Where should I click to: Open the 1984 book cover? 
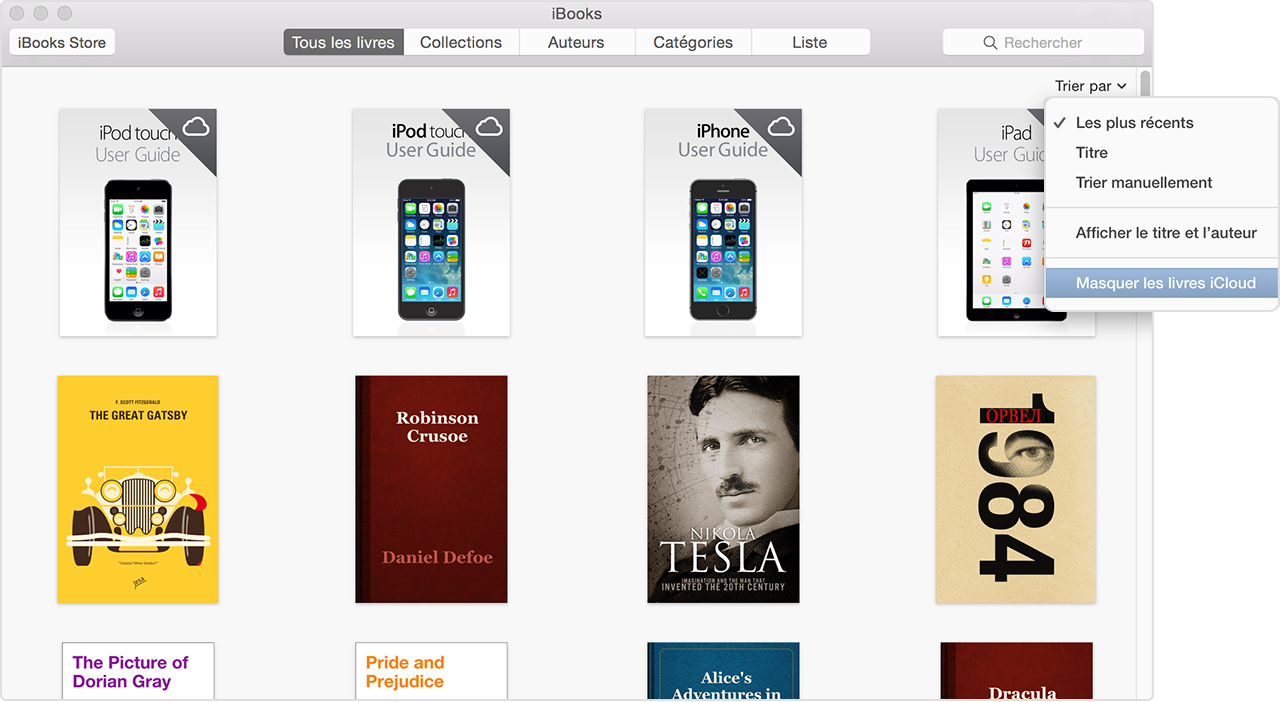1015,489
